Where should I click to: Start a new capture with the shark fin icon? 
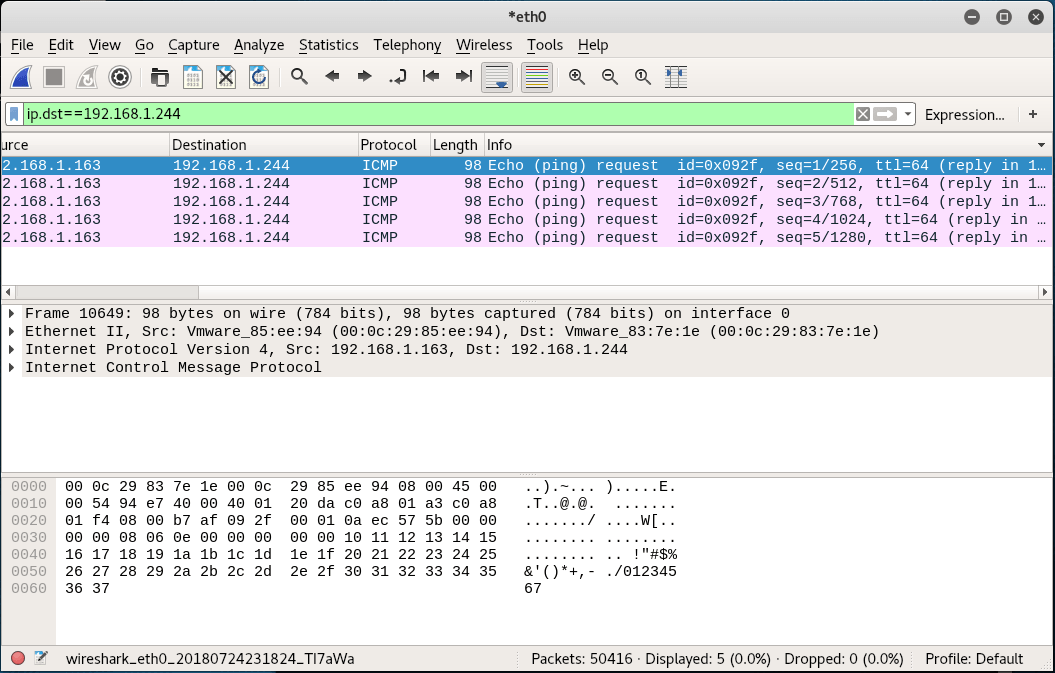20,77
